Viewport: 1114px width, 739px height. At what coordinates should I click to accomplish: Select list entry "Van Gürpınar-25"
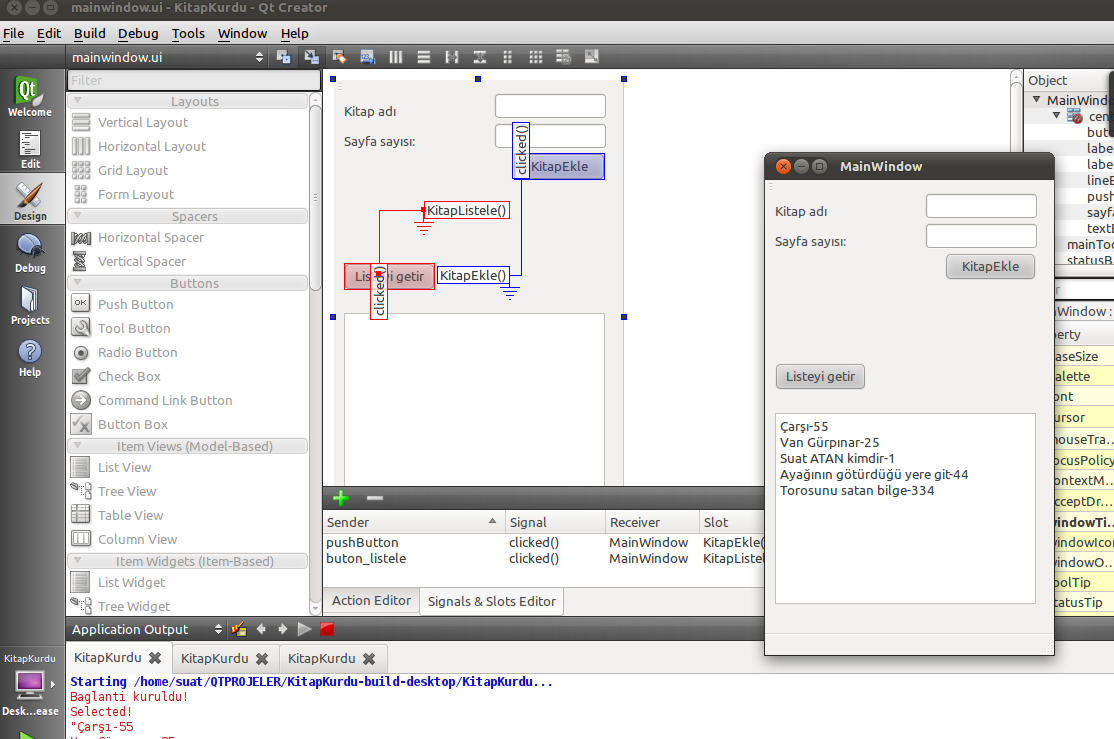830,443
